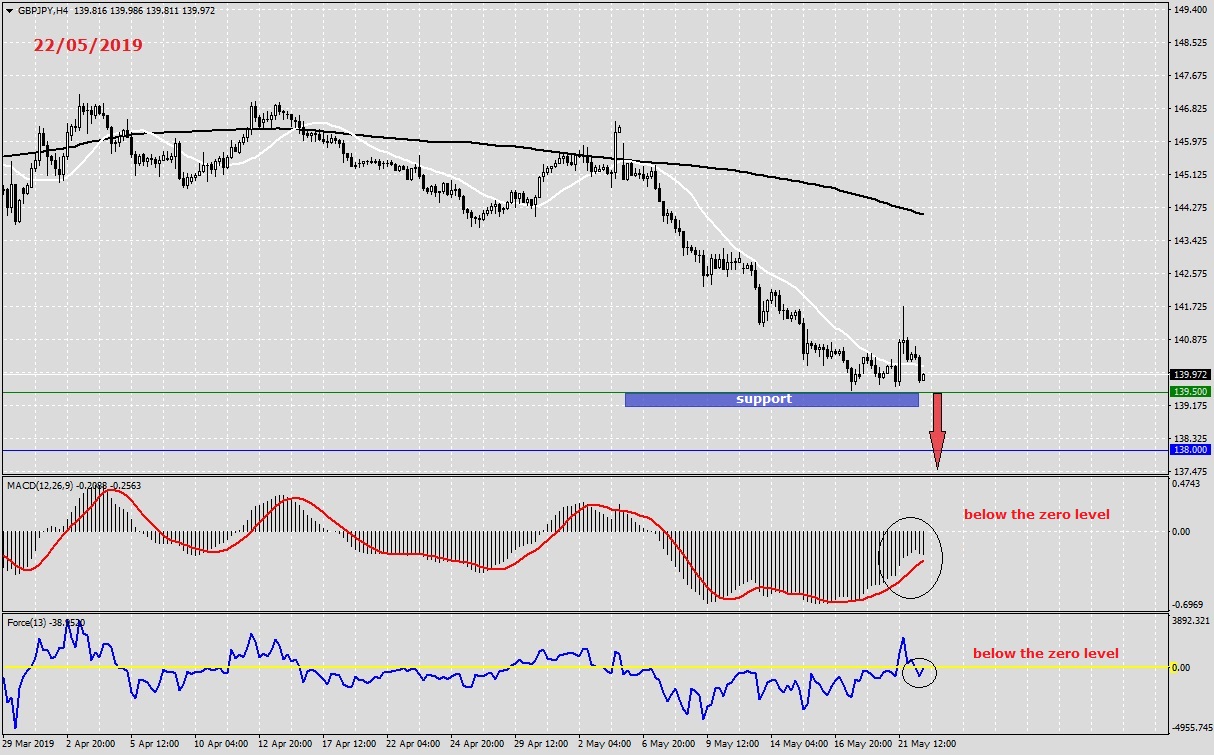
Task: Click the 148.525 price axis label
Action: pos(1189,42)
